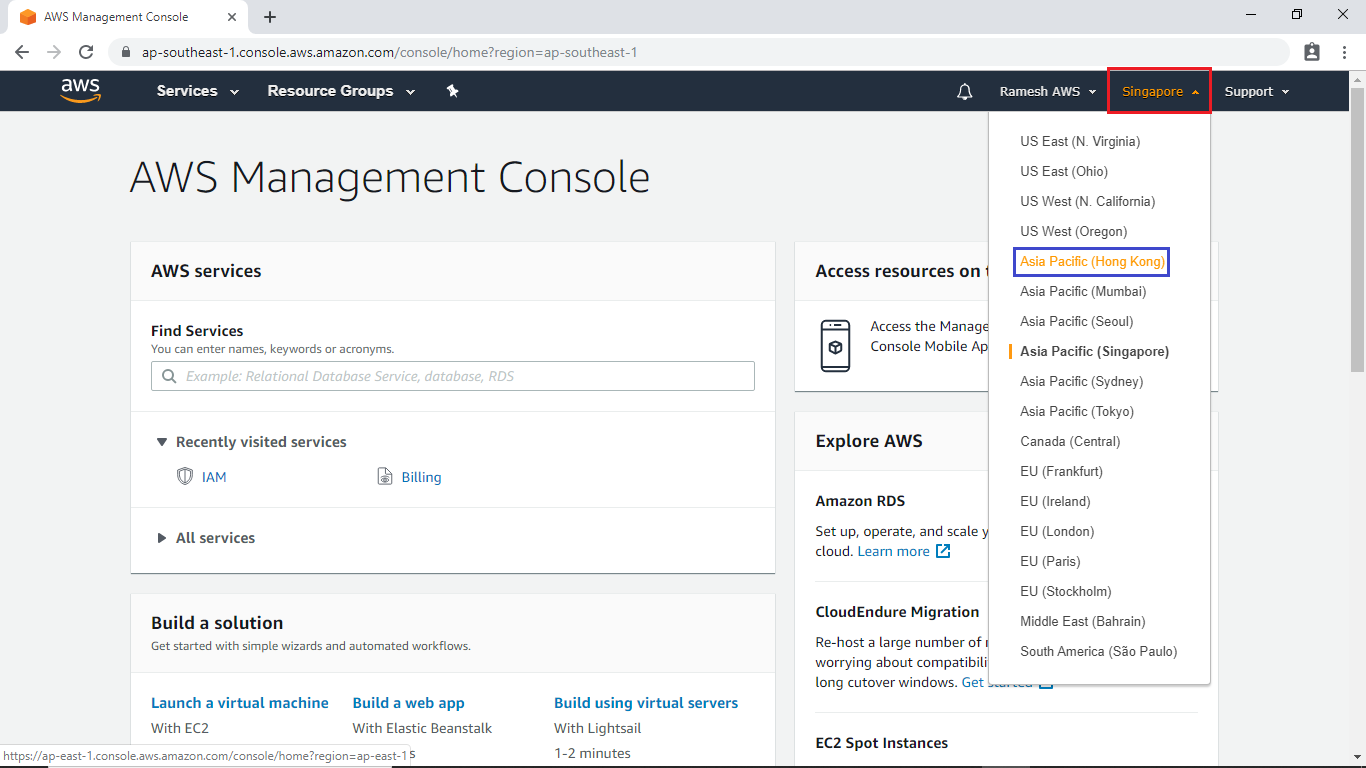Screen dimensions: 1366x768
Task: Click Build using virtual servers link
Action: [646, 703]
